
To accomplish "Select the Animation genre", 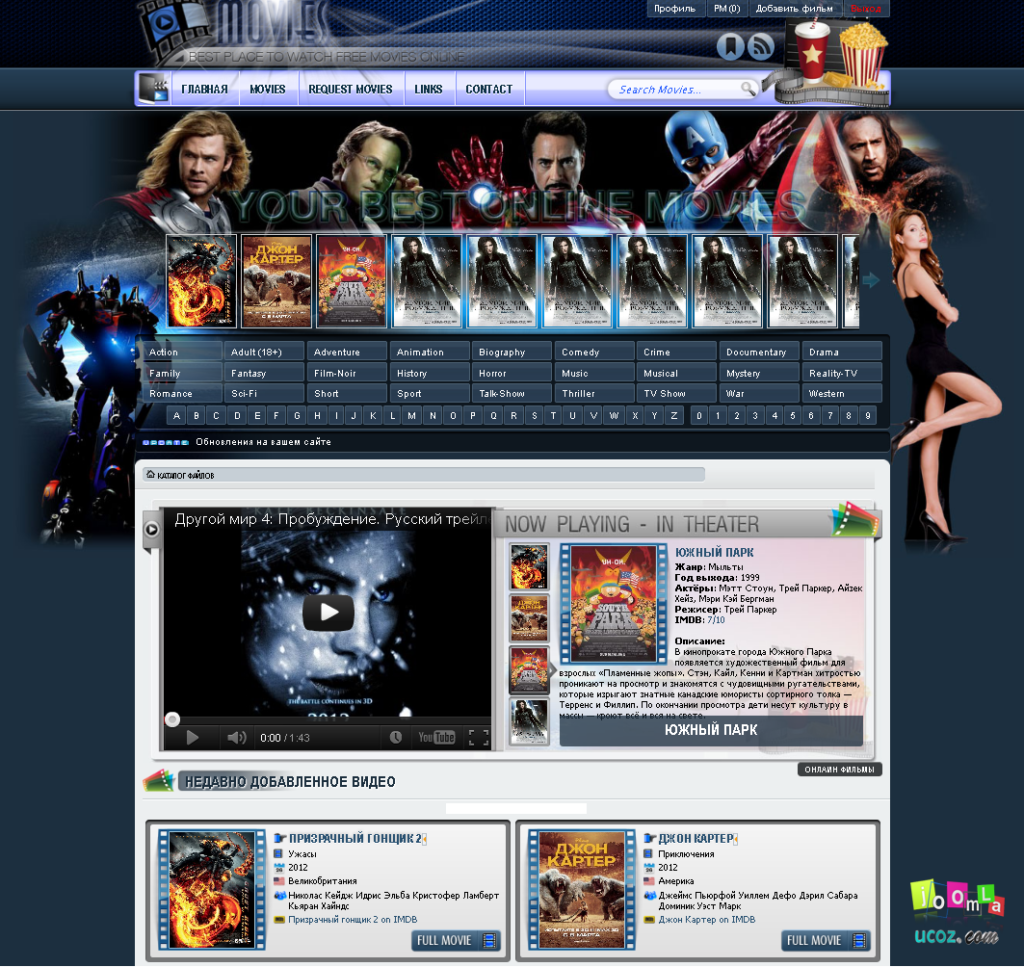I will tap(430, 352).
